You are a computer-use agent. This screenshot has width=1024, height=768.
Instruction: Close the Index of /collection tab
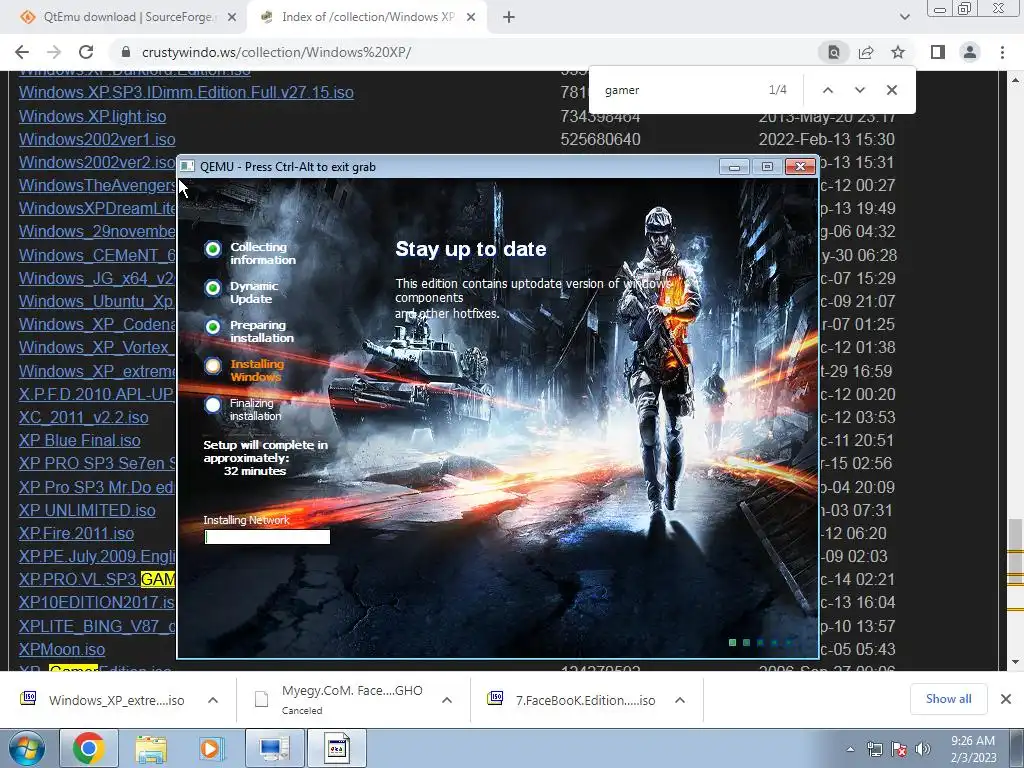471,18
